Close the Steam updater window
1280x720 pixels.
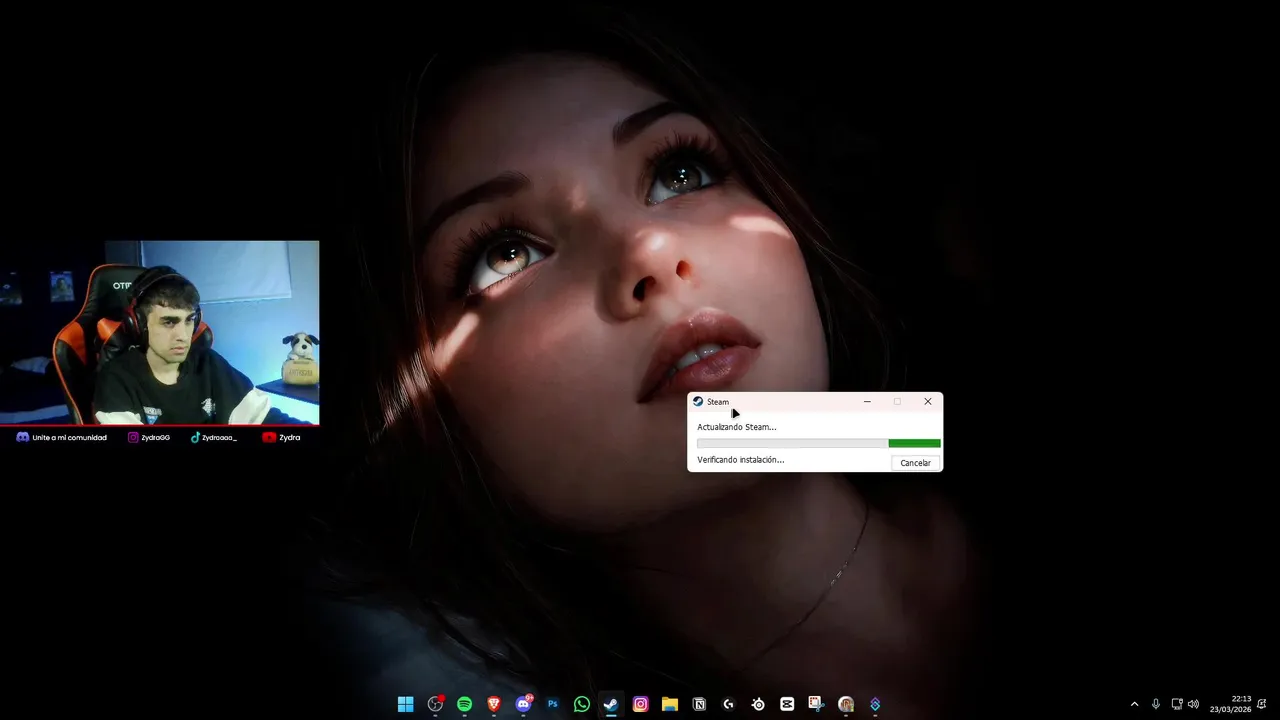point(927,402)
